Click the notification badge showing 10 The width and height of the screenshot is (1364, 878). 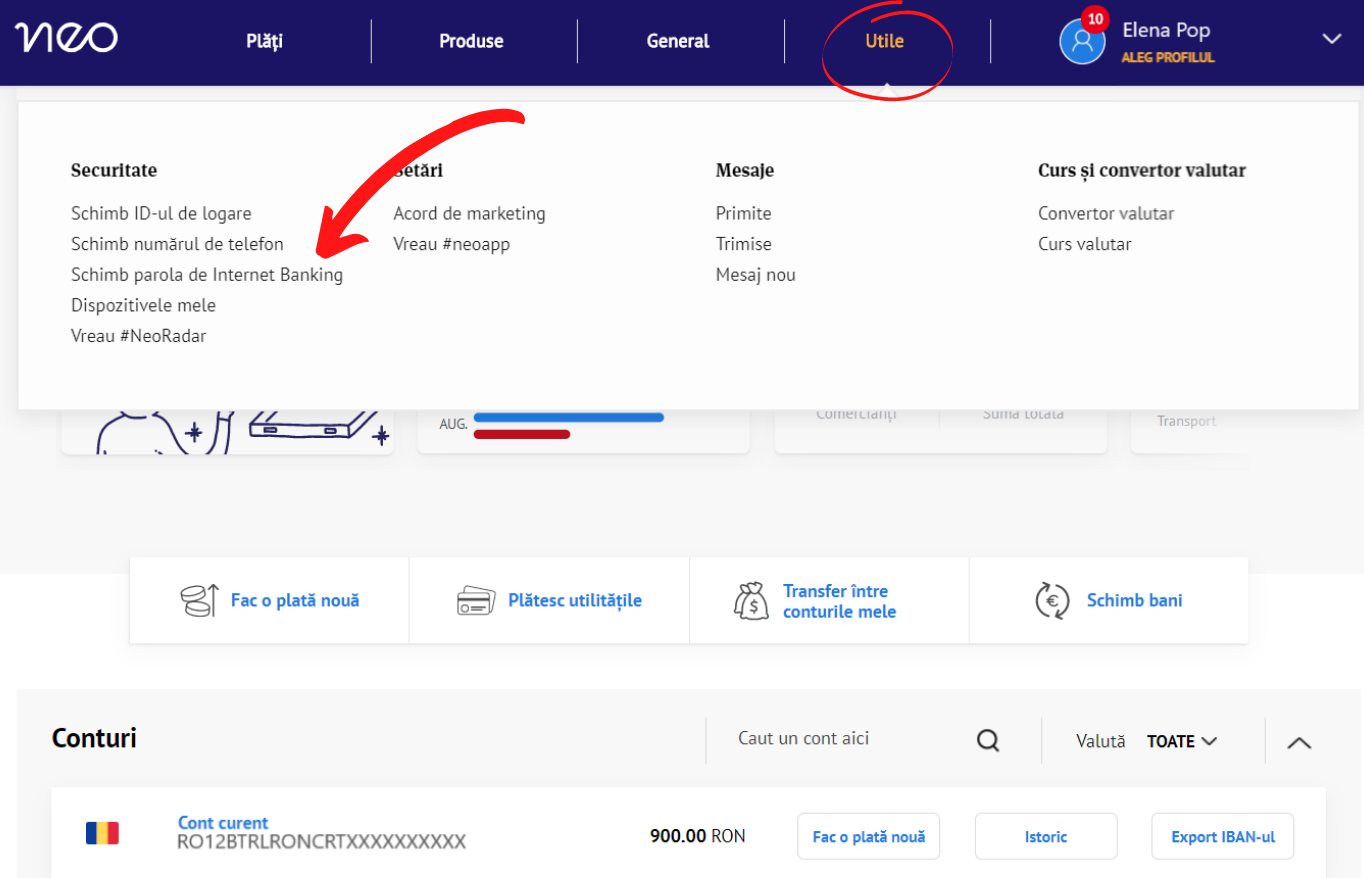click(x=1095, y=19)
